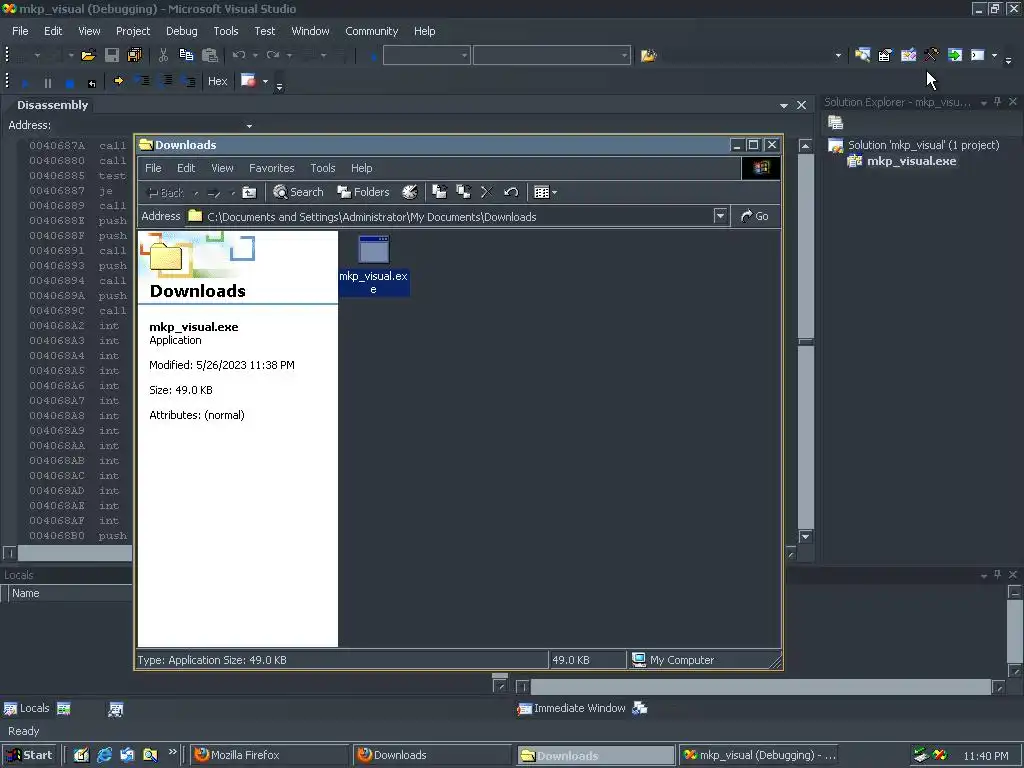Click the Cut scissors icon

[163, 56]
